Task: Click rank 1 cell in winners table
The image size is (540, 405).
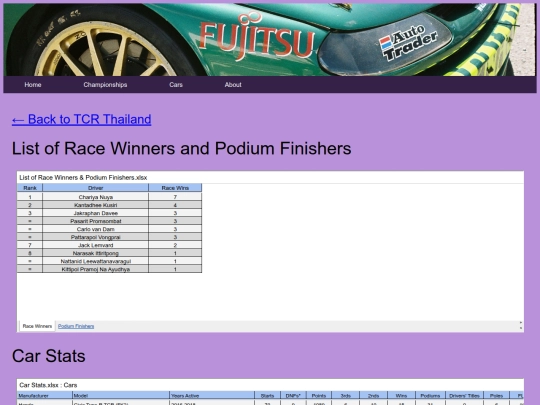Action: click(30, 197)
